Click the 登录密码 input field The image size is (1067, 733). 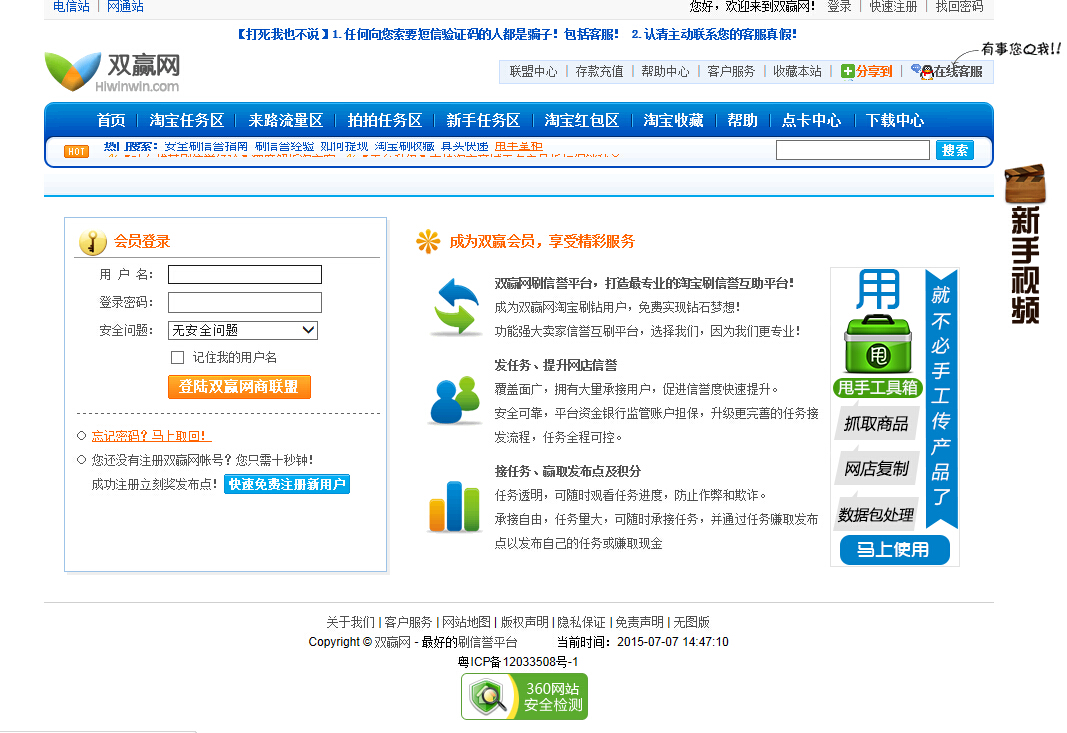(245, 302)
